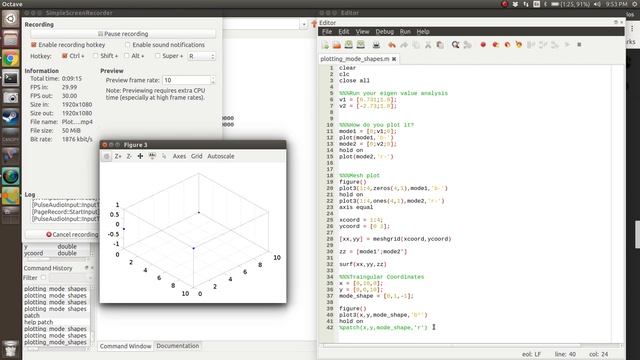The width and height of the screenshot is (640, 360).
Task: Click the Next Breakpoint icon in Editor
Action: 495,44
